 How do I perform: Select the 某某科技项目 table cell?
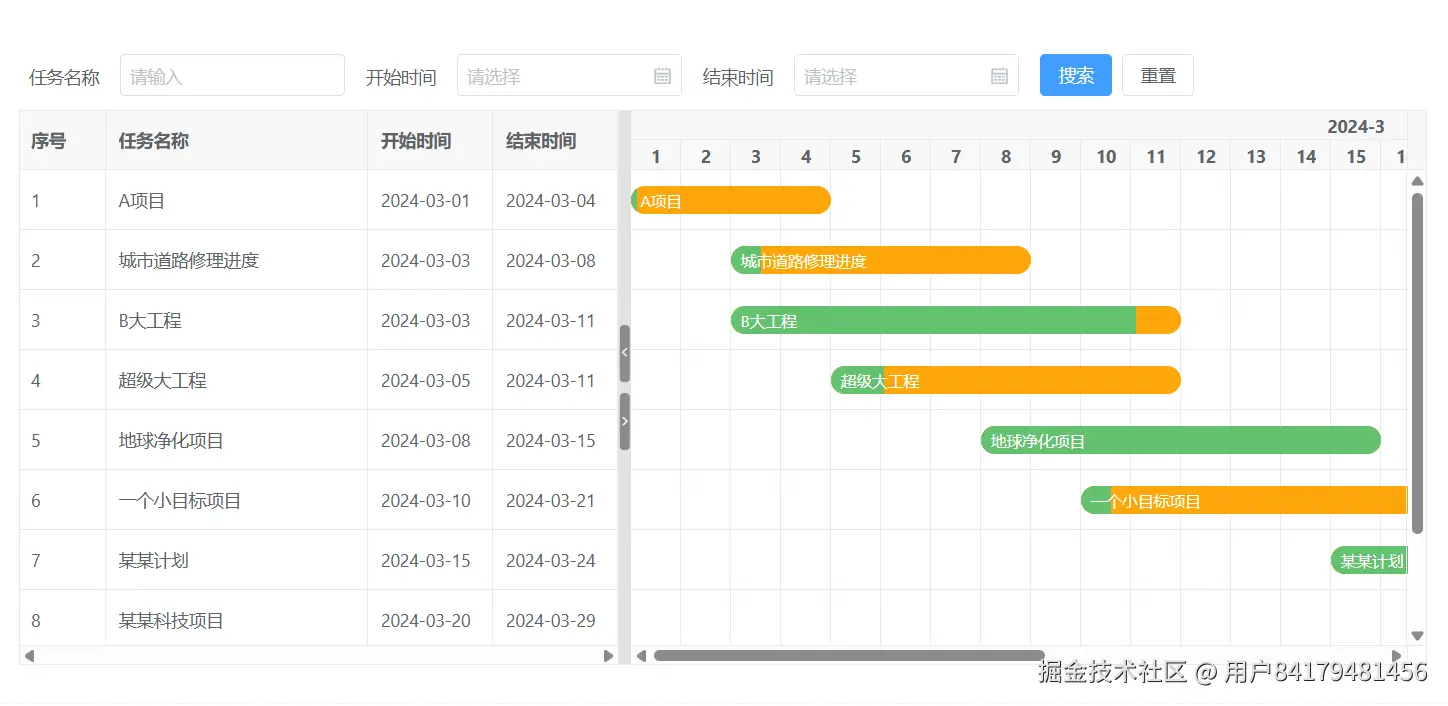pos(237,619)
